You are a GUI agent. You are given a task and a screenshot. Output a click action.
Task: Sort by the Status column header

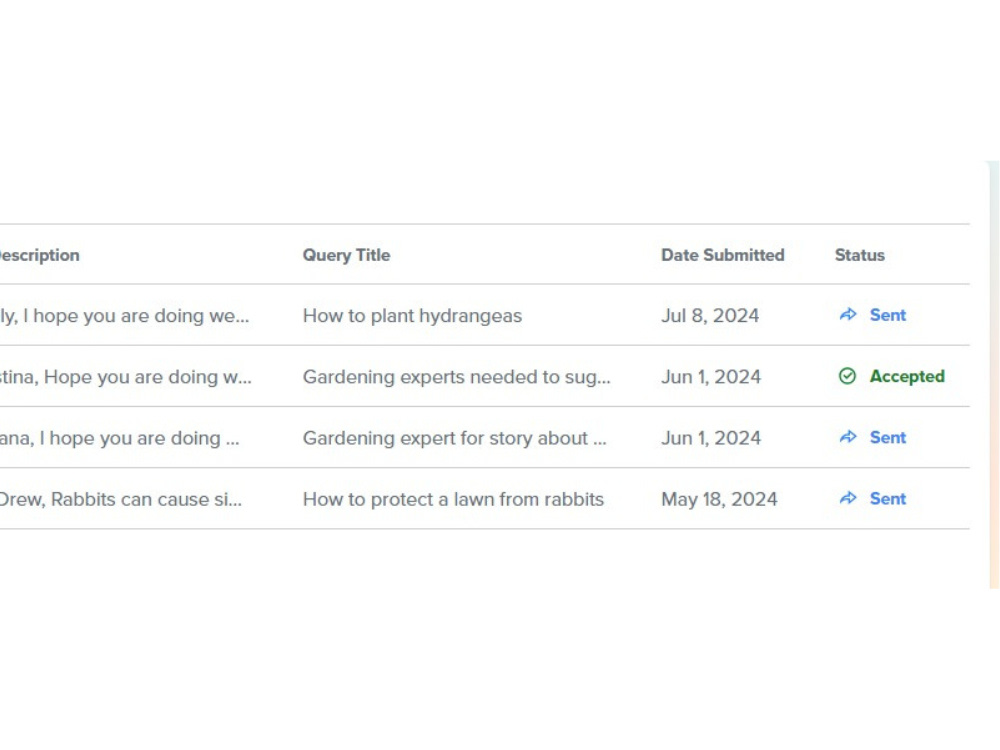click(860, 255)
